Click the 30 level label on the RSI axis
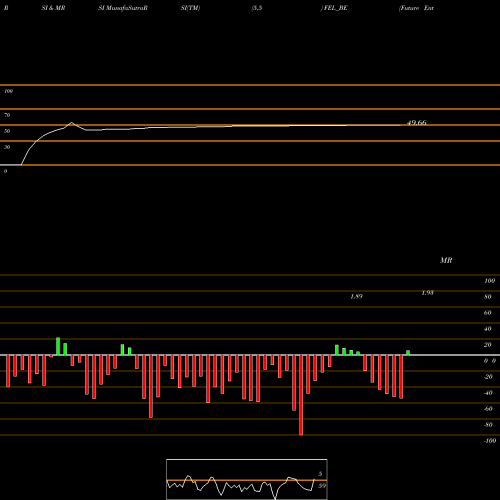The image size is (500, 500). [x=7, y=147]
